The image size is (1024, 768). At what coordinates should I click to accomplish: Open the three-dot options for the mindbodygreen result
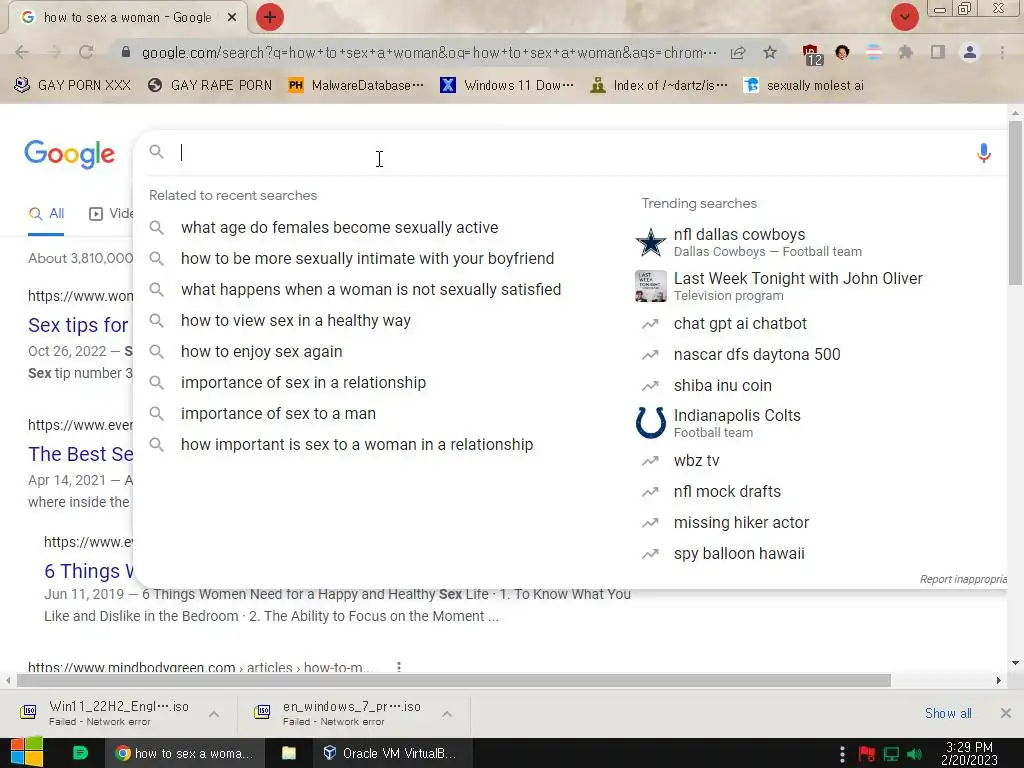coord(398,667)
